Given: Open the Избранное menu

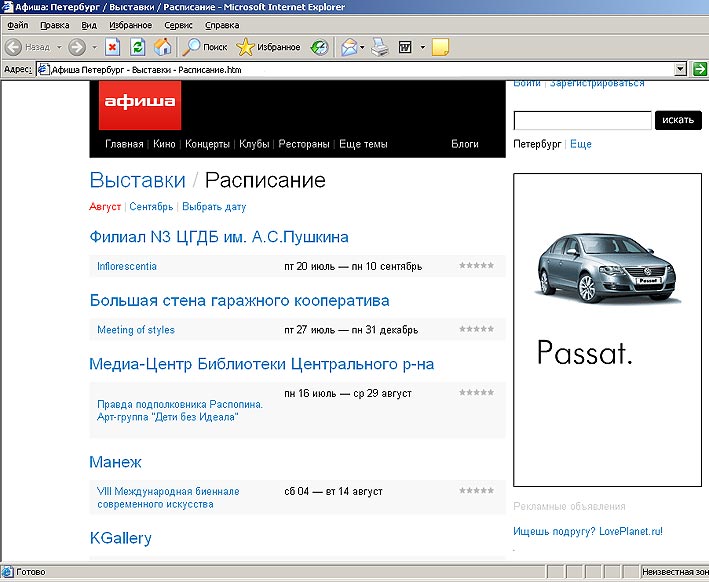Looking at the screenshot, I should tap(131, 25).
